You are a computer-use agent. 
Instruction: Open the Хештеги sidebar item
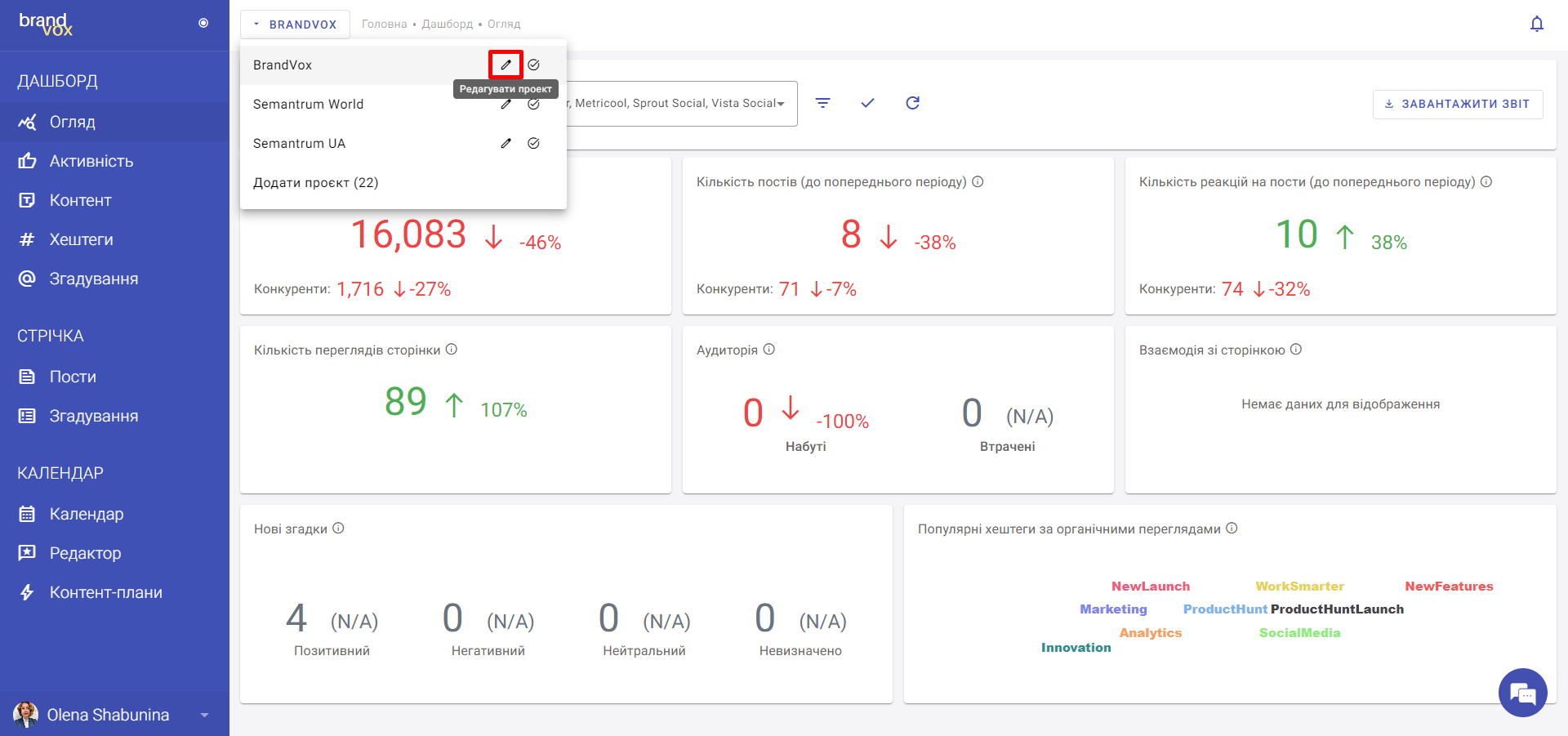[x=114, y=239]
